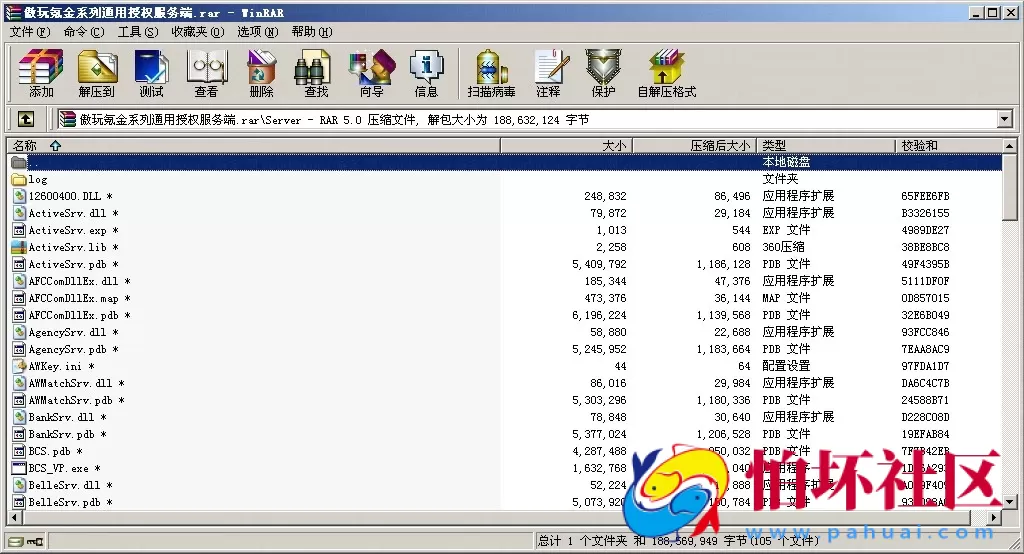Click the 信息 (Info) toolbar icon
This screenshot has height=554, width=1024.
click(x=426, y=73)
